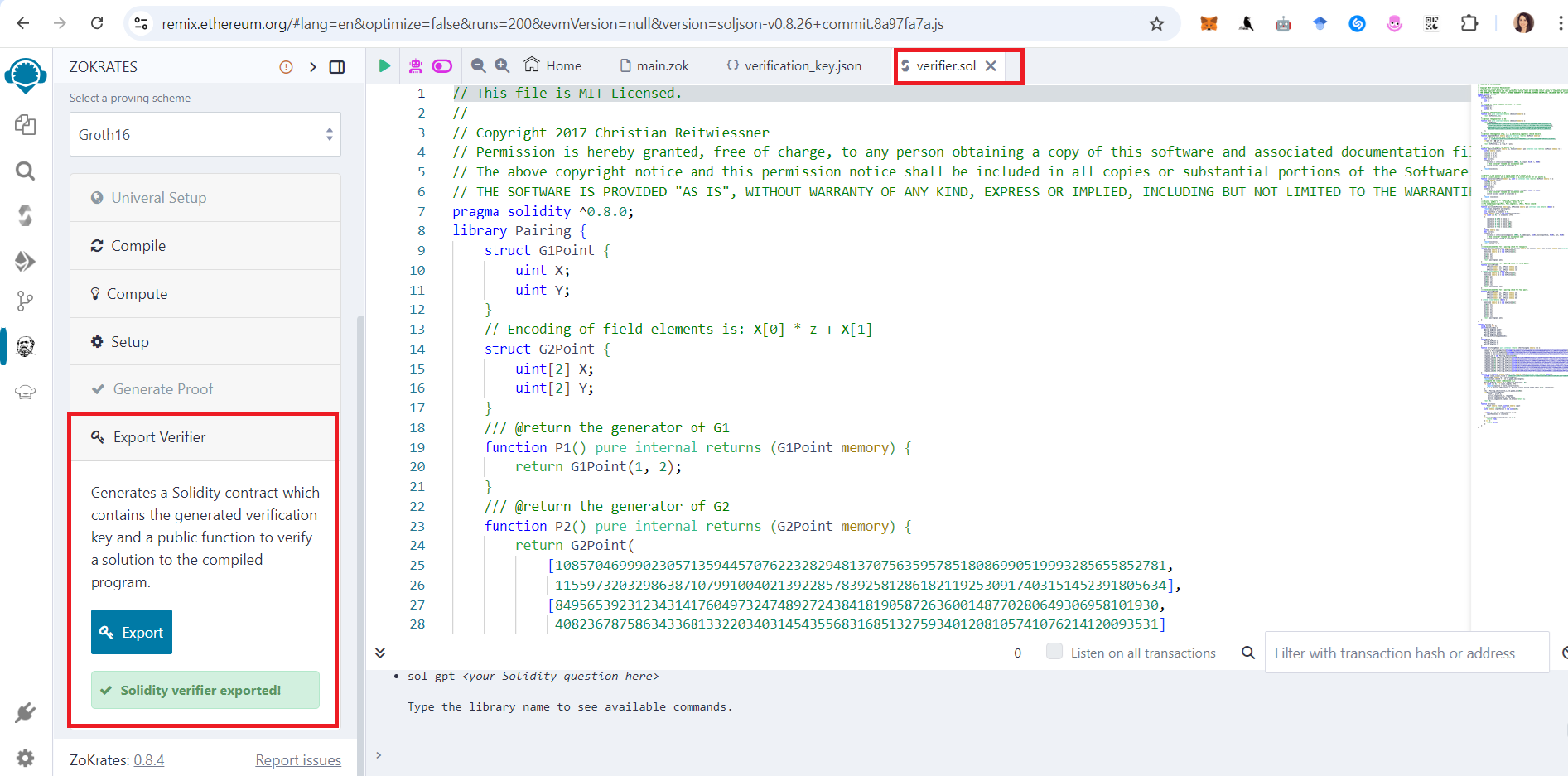Open MetaMask fox extension
The image size is (1568, 776).
pyautogui.click(x=1209, y=23)
